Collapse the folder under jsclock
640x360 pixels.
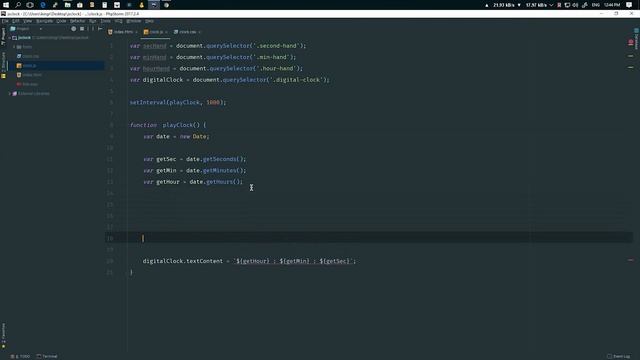14,47
